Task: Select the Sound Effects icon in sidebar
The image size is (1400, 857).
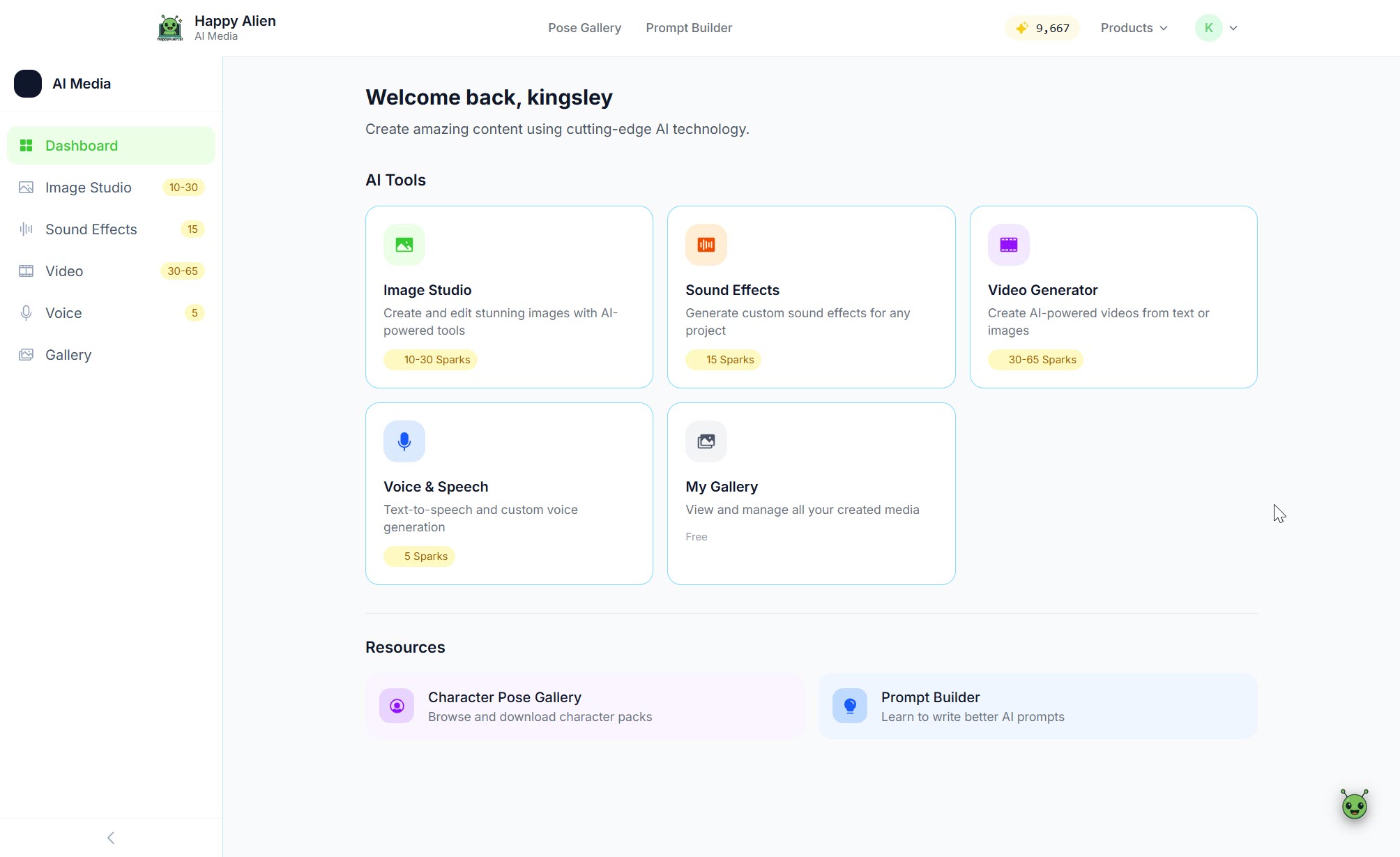Action: [x=26, y=229]
